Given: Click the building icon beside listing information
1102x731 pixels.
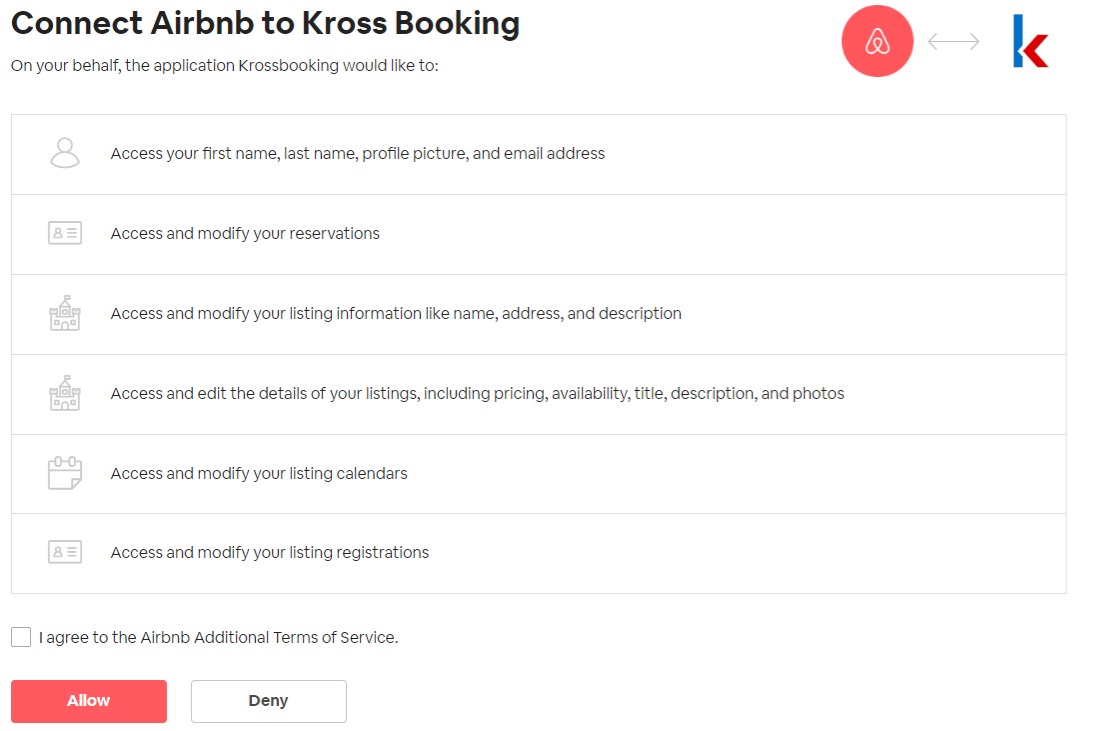Looking at the screenshot, I should 65,313.
